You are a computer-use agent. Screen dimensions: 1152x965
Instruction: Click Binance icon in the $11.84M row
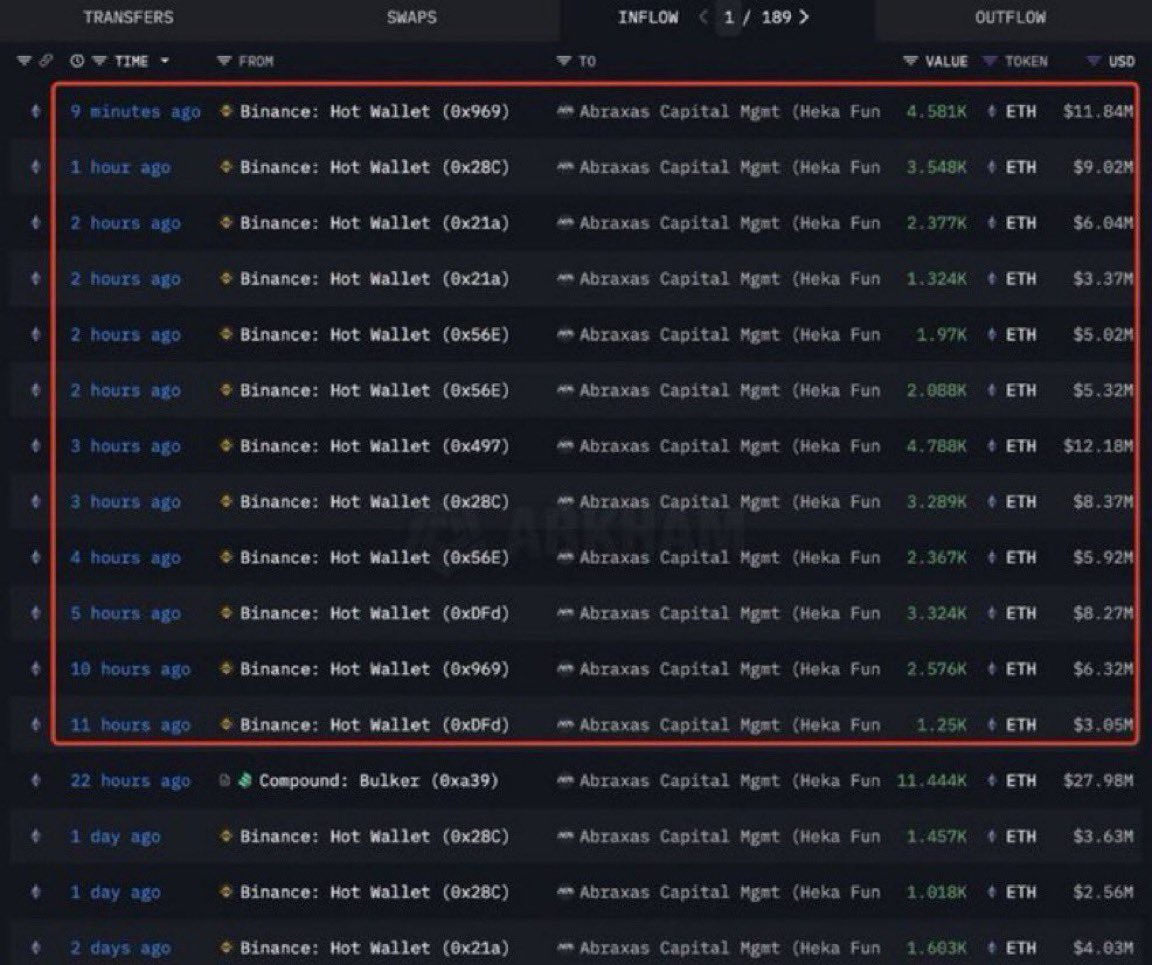click(226, 111)
